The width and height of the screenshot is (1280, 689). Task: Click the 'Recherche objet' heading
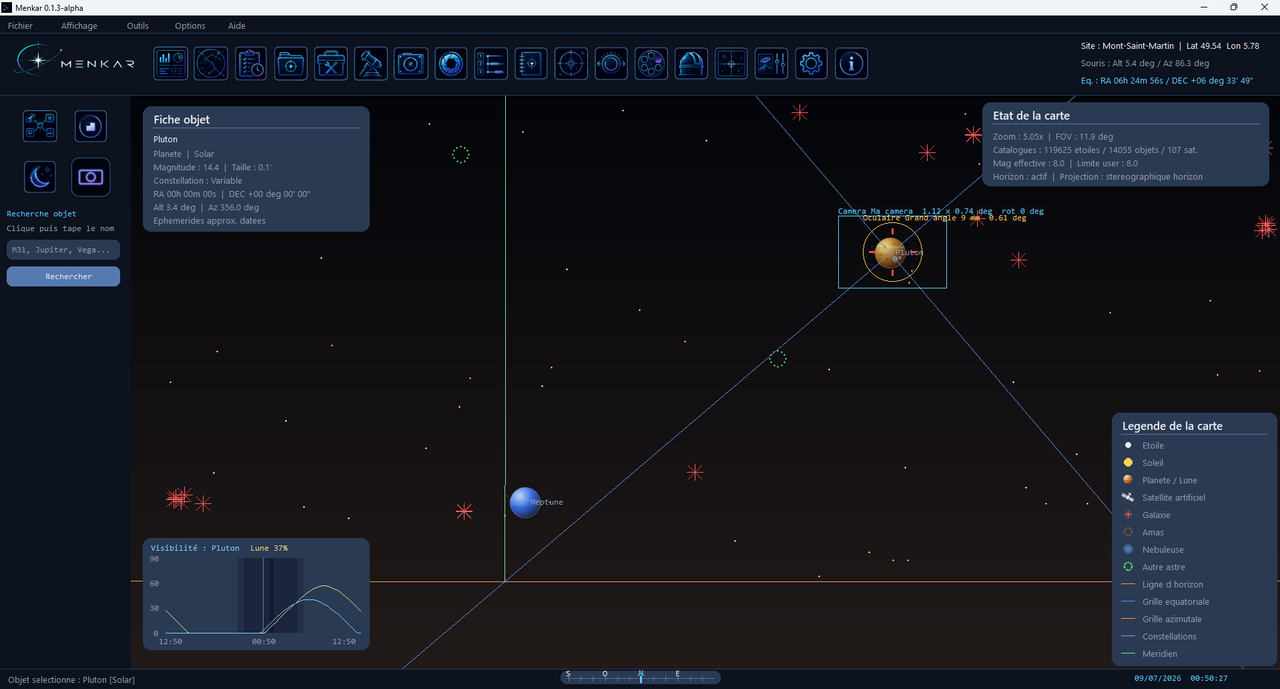41,213
